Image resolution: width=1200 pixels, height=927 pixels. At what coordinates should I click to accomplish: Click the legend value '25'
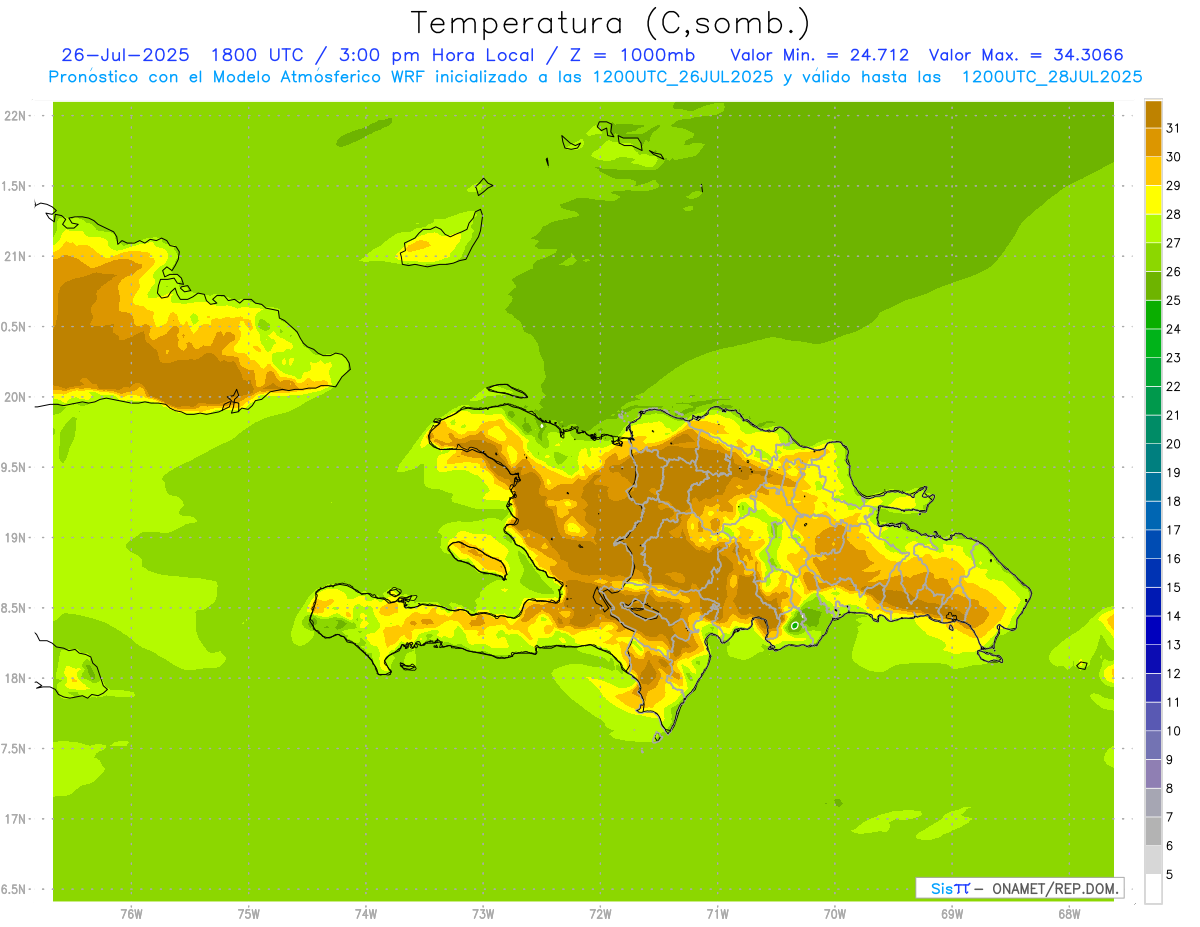[1174, 300]
